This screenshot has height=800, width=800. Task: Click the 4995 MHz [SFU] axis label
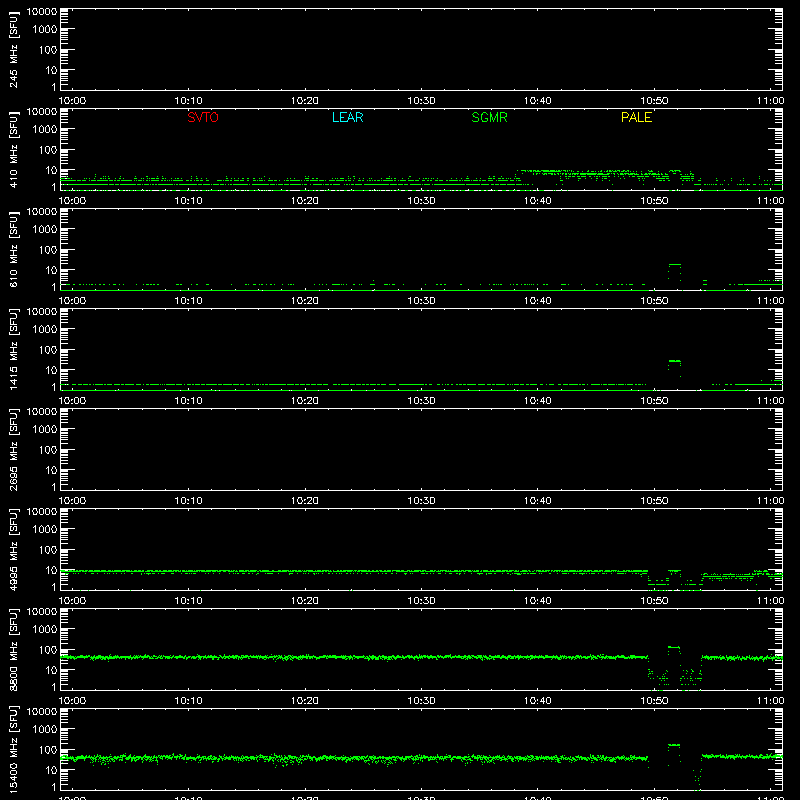[x=13, y=549]
